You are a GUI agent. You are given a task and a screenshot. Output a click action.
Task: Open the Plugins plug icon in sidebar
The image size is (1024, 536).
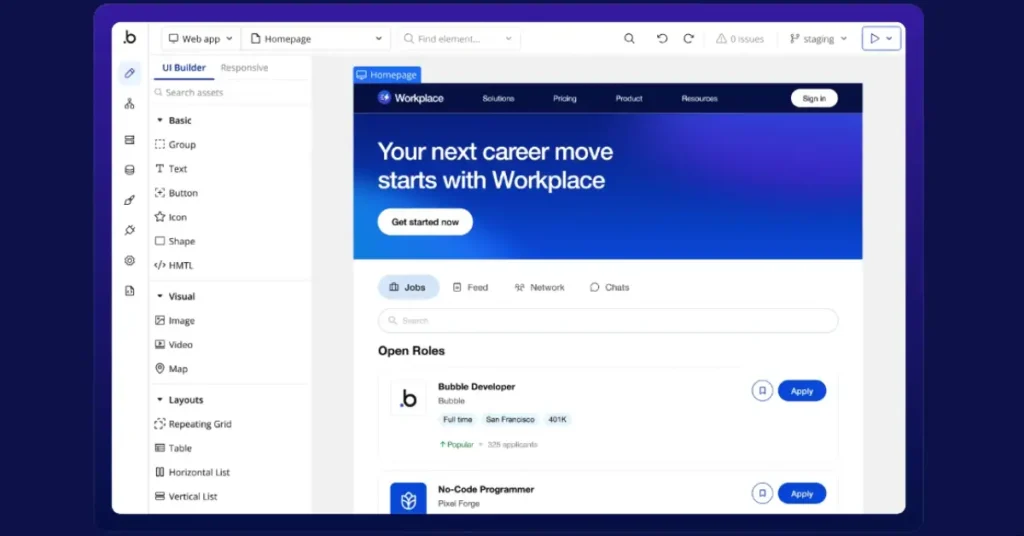point(129,230)
